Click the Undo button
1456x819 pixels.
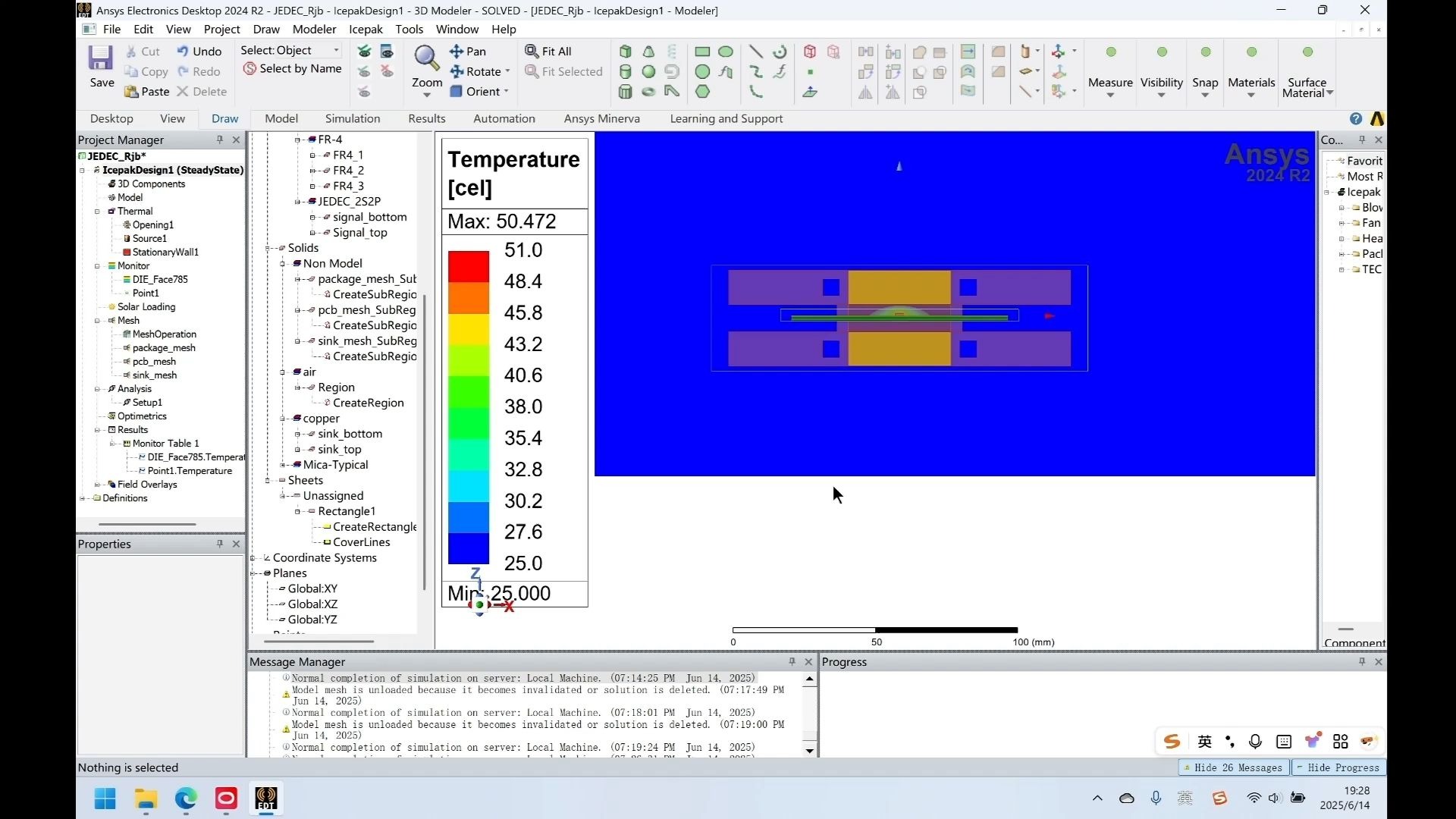click(199, 52)
